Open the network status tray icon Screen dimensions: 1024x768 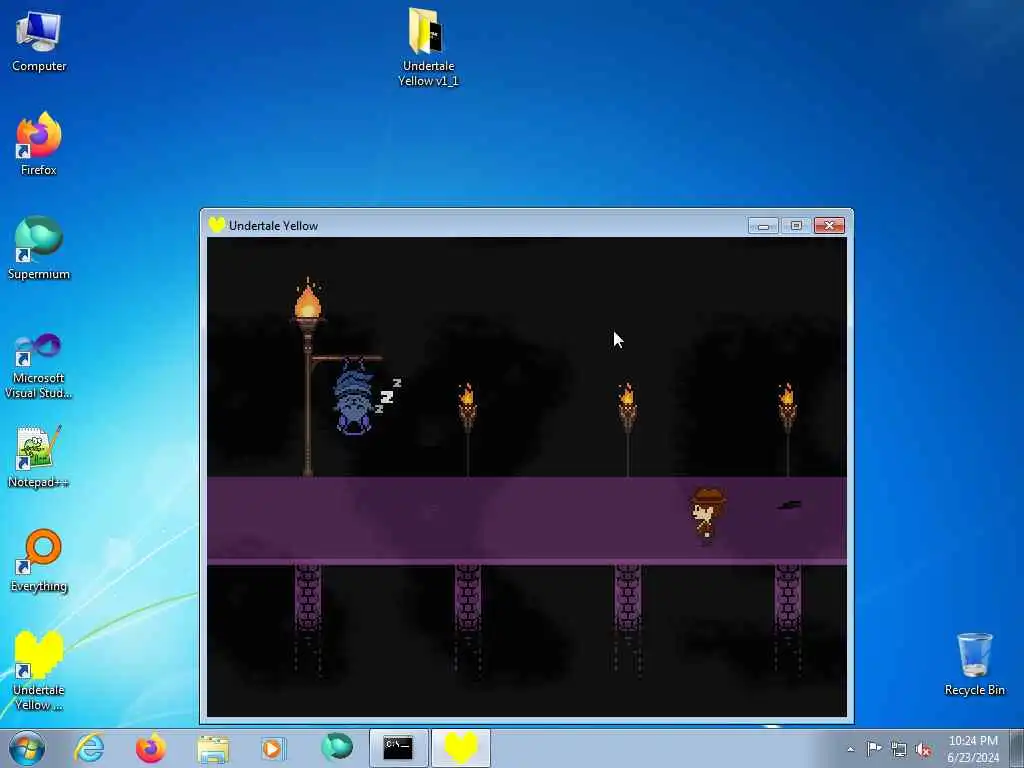point(899,750)
